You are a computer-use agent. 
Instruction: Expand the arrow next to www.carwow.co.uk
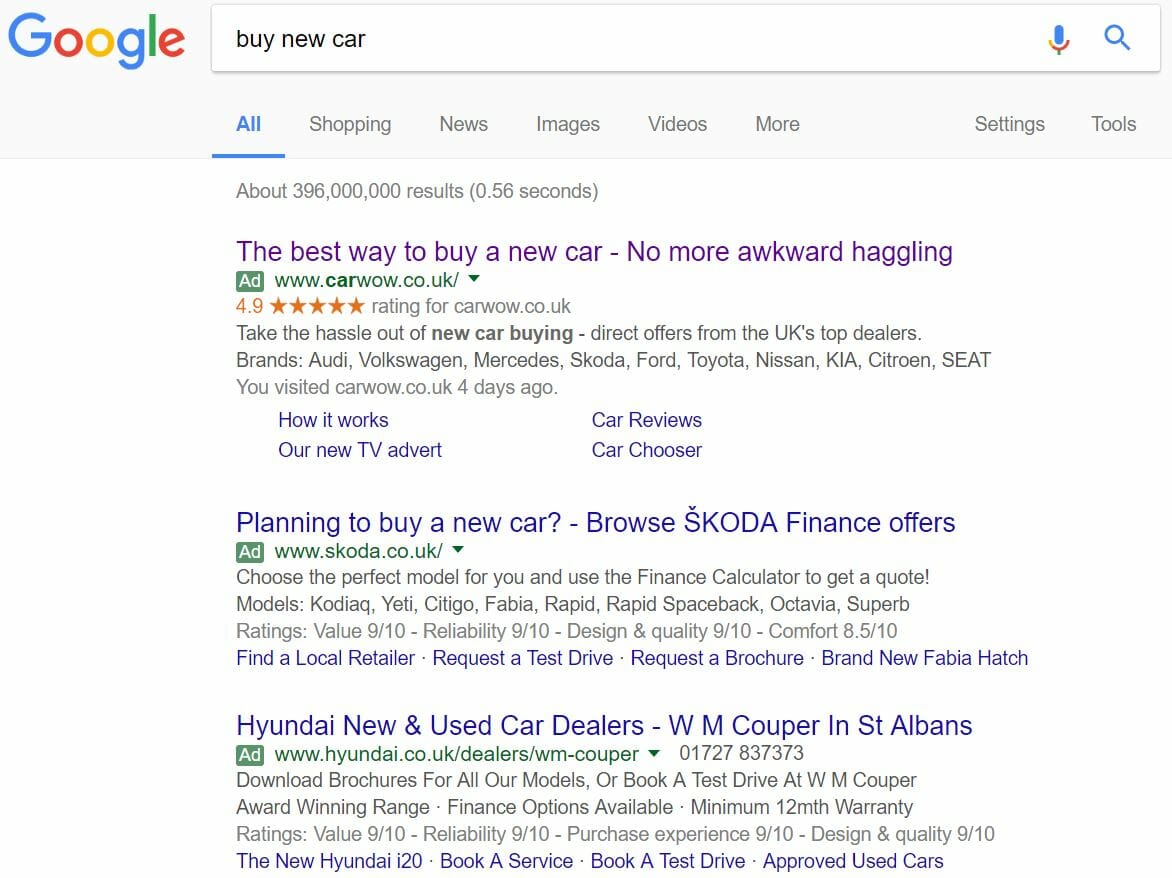pyautogui.click(x=474, y=279)
